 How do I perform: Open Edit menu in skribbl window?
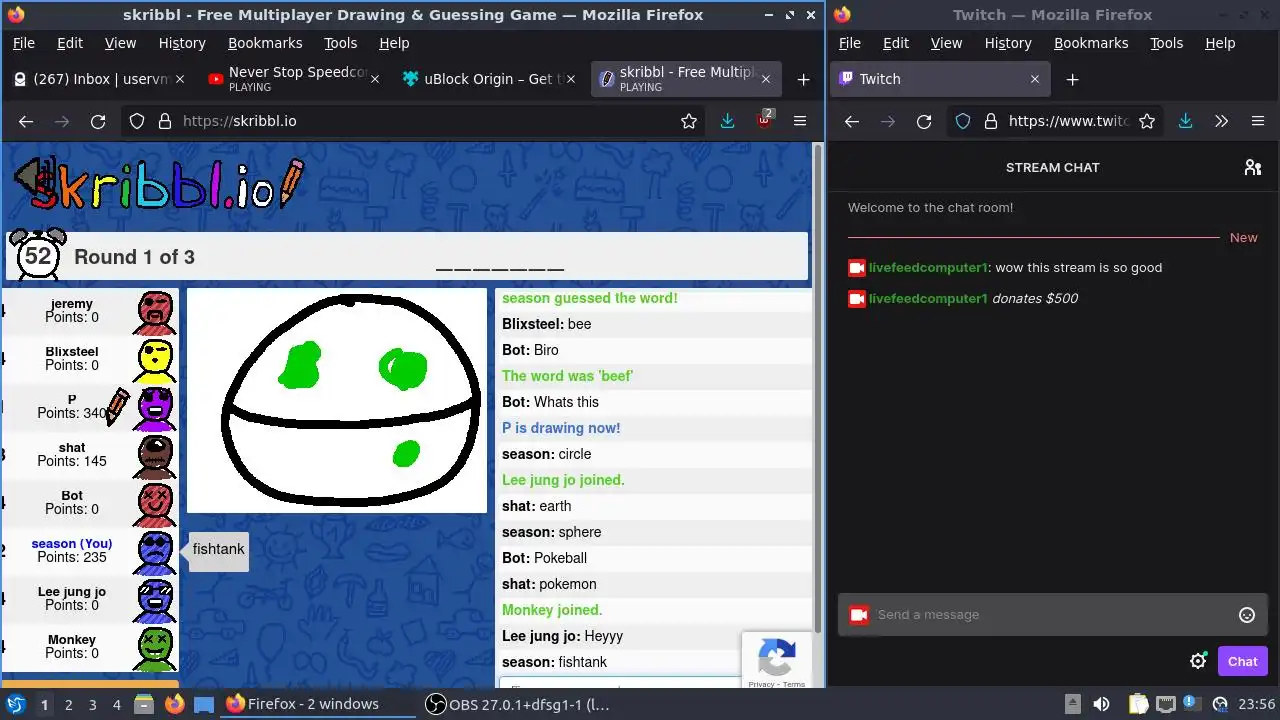click(x=70, y=43)
